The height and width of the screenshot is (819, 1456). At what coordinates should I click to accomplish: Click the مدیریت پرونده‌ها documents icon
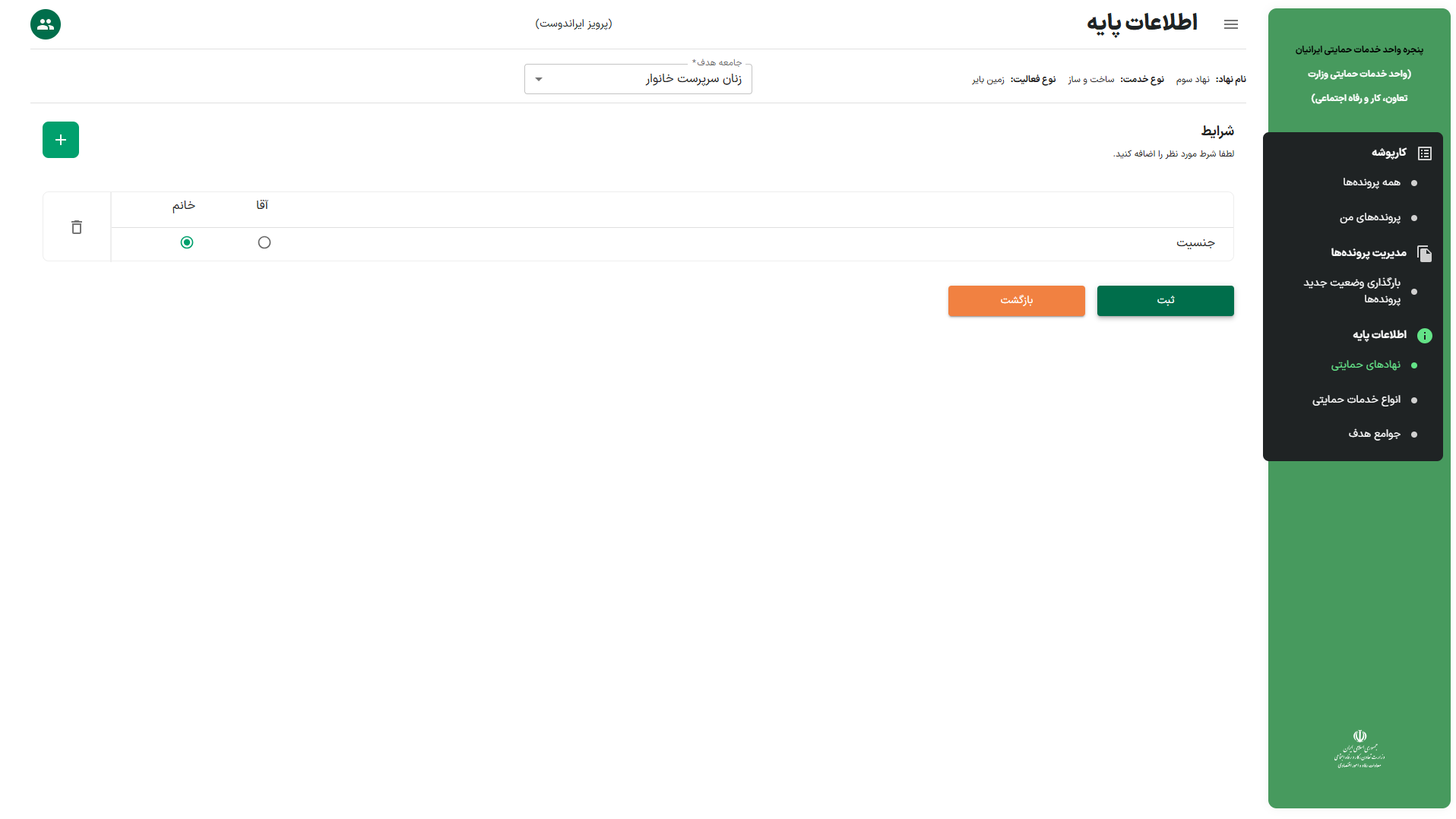(x=1424, y=254)
